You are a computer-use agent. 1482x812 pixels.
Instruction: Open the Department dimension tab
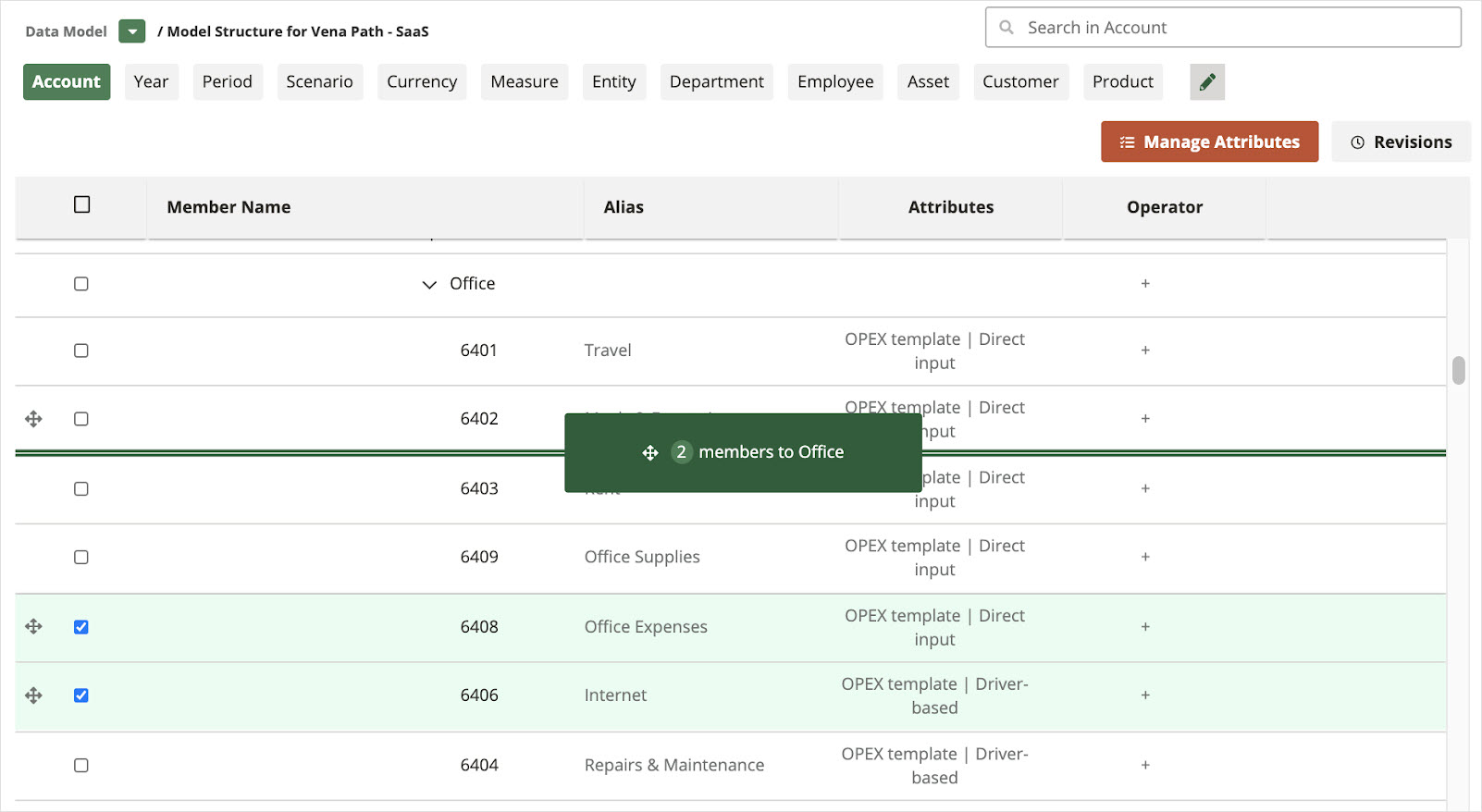coord(716,82)
